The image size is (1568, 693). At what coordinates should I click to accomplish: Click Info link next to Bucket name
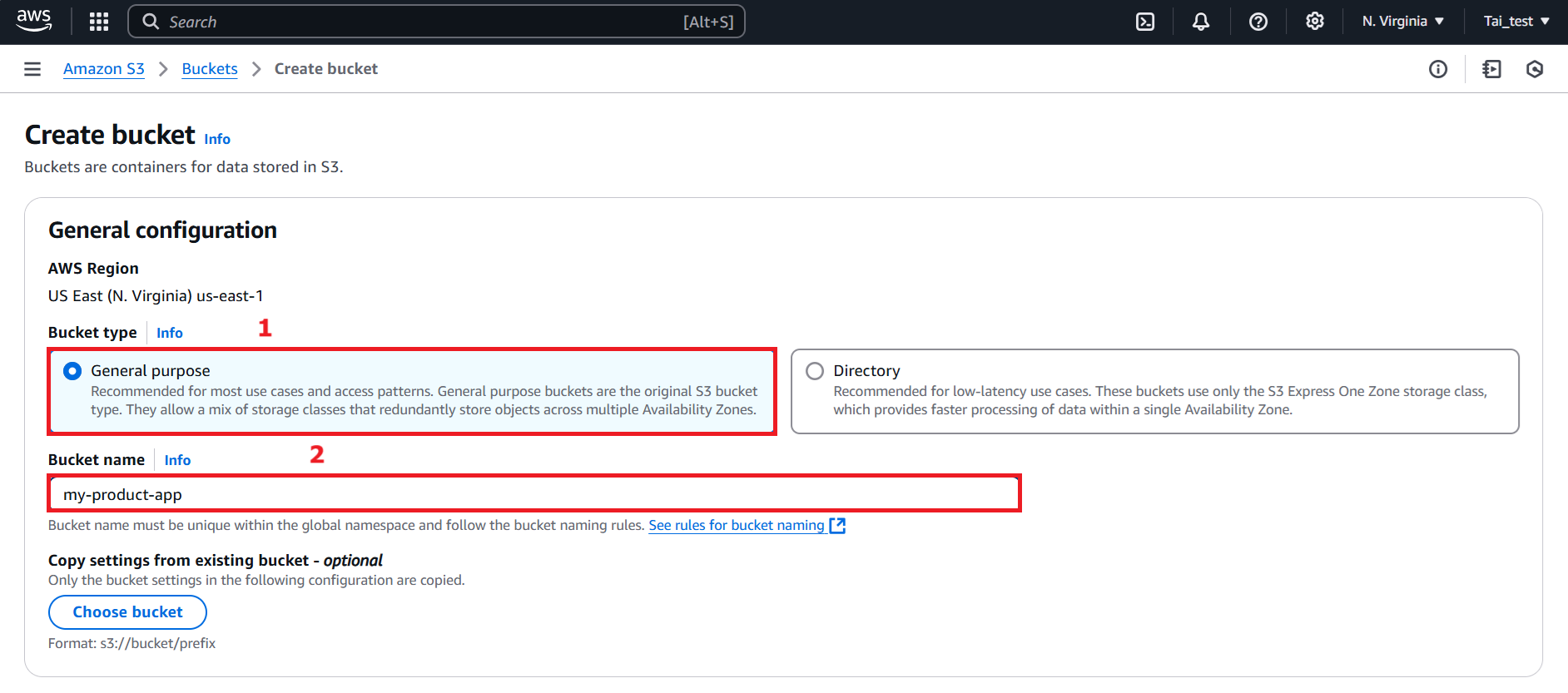point(177,460)
